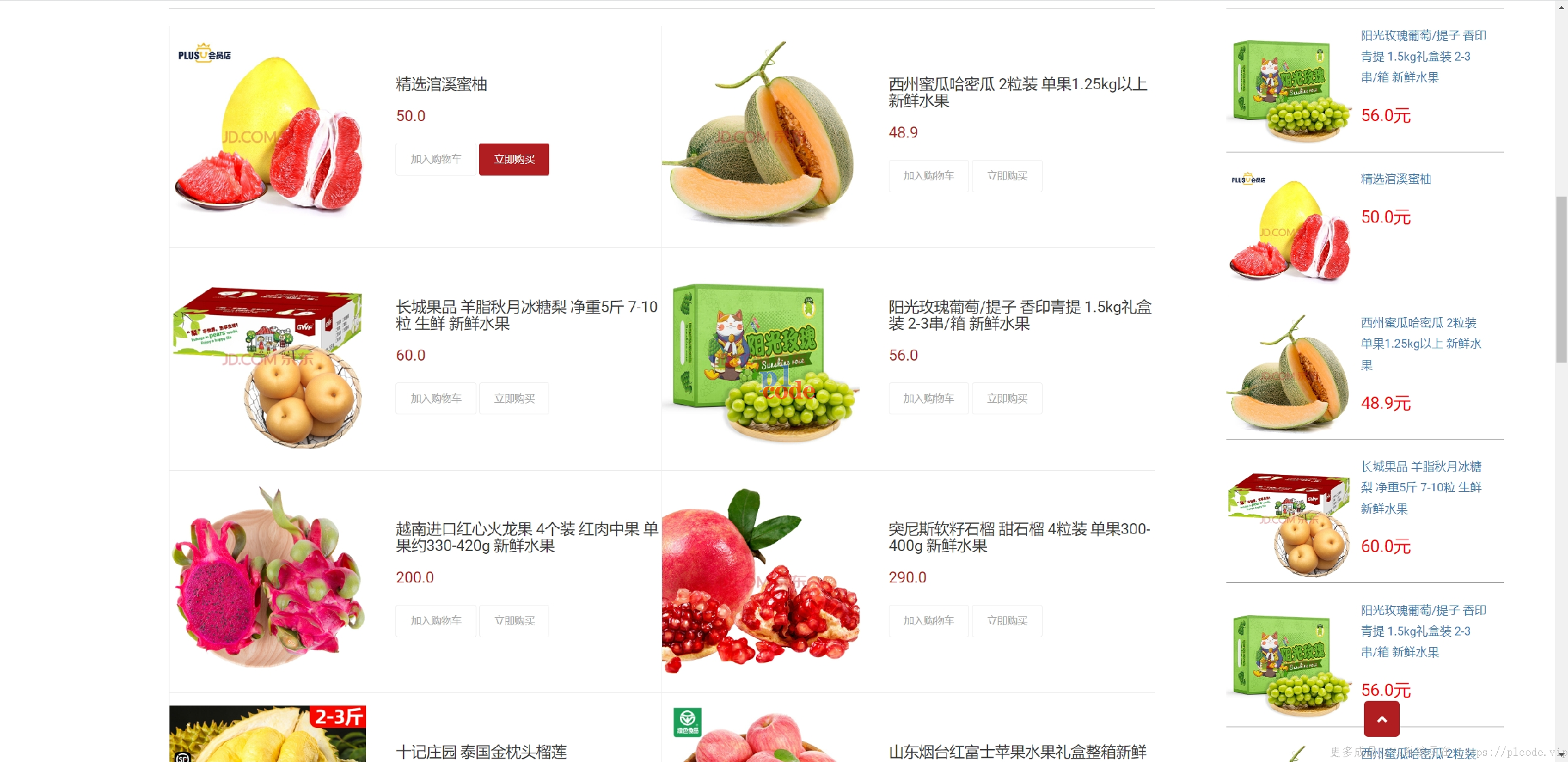This screenshot has width=1568, height=762.
Task: Click the PLUS member badge on pomelo image
Action: [204, 53]
